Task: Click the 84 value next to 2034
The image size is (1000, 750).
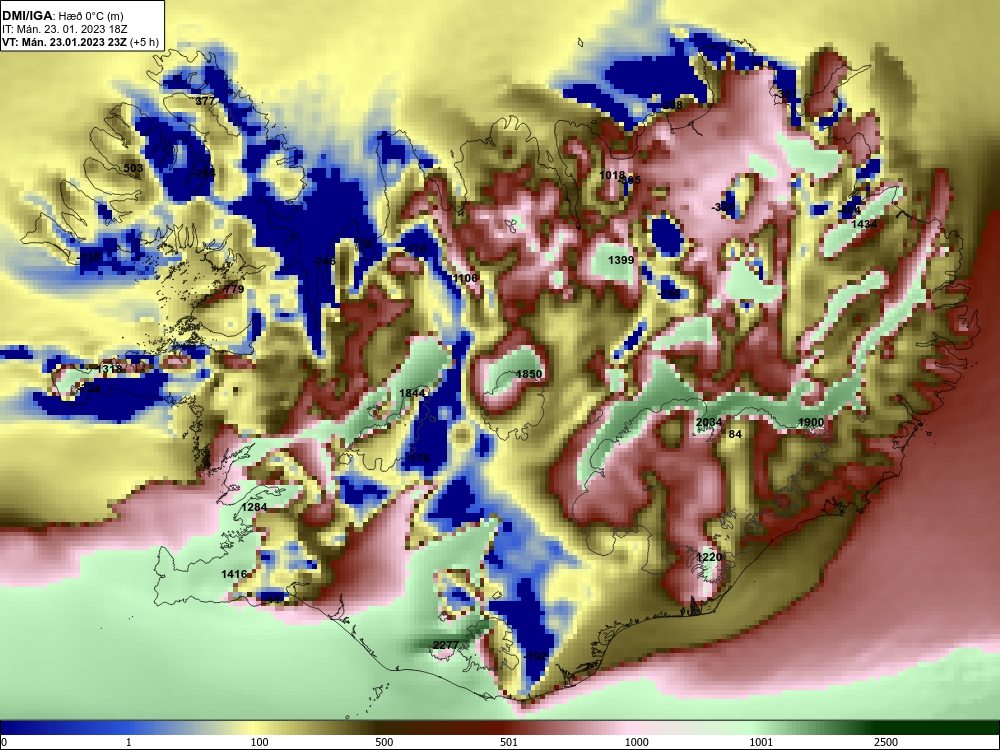Action: point(735,434)
